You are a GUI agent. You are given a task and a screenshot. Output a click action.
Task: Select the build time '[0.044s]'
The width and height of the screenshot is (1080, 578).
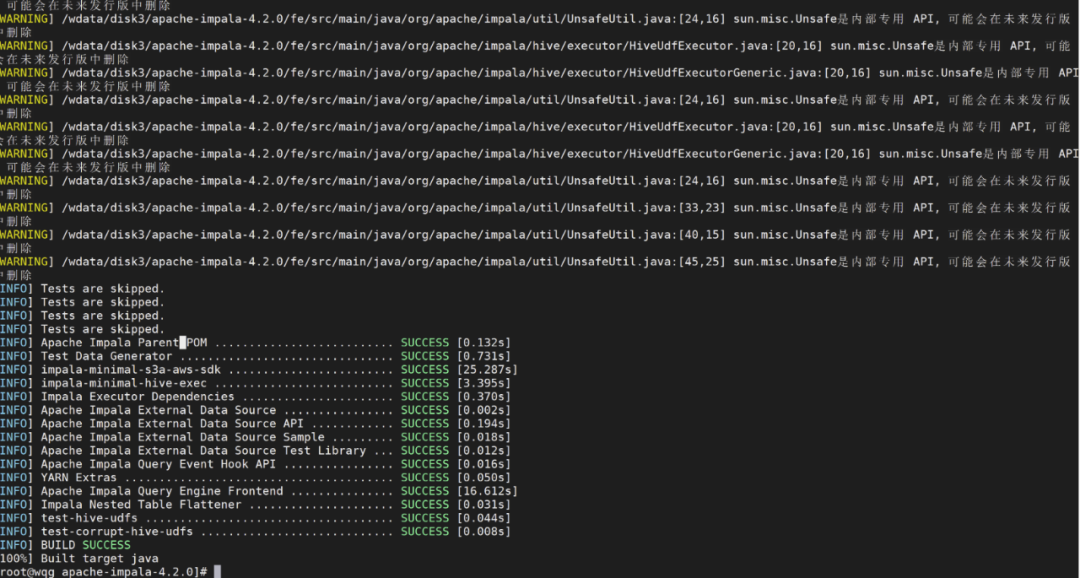pos(484,518)
